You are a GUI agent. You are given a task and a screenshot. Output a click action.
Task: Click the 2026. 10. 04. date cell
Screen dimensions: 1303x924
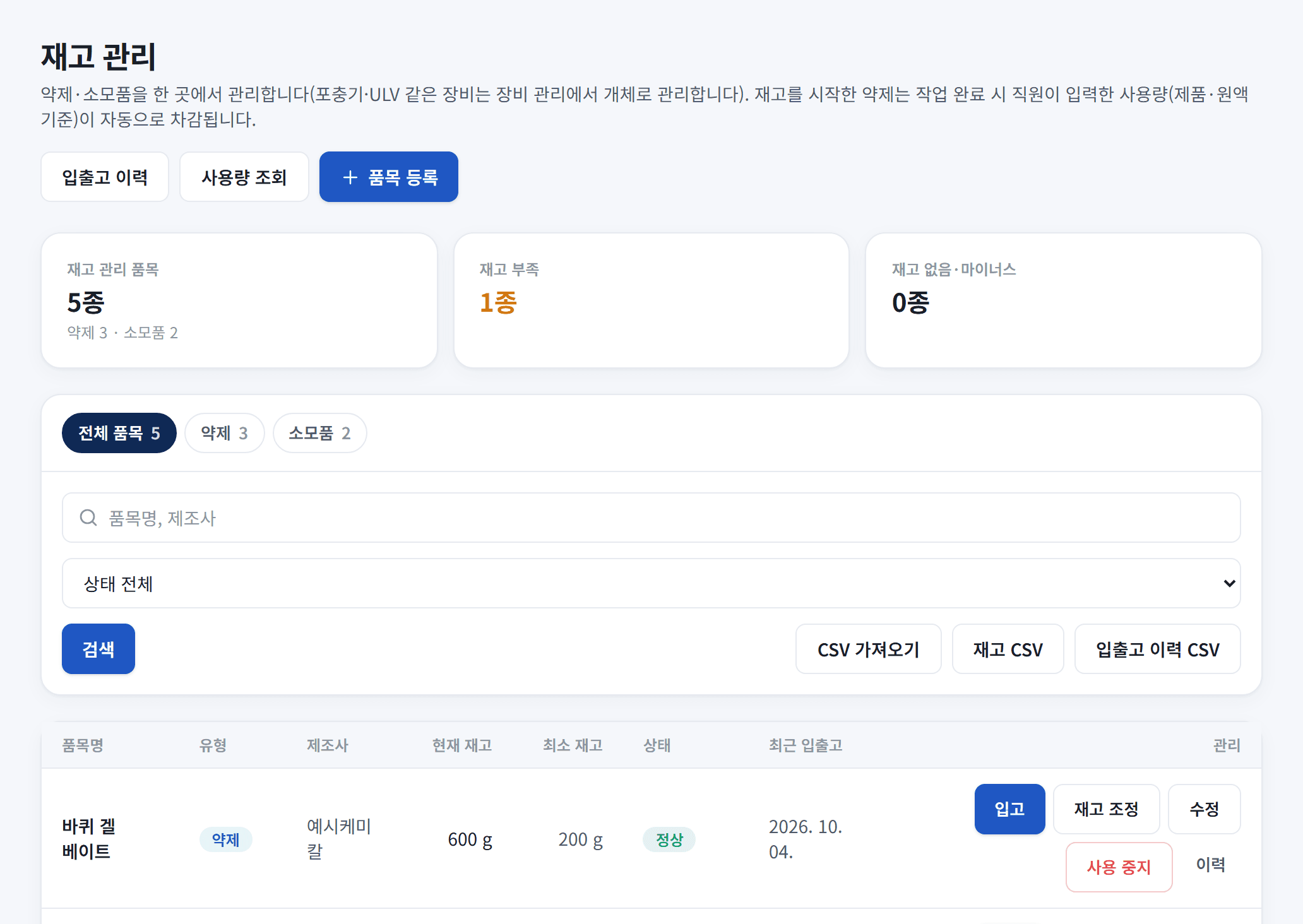coord(806,839)
